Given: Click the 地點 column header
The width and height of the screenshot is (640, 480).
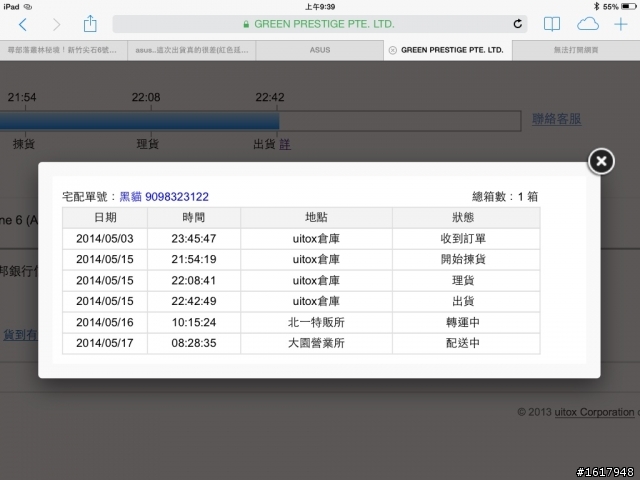Looking at the screenshot, I should (316, 218).
